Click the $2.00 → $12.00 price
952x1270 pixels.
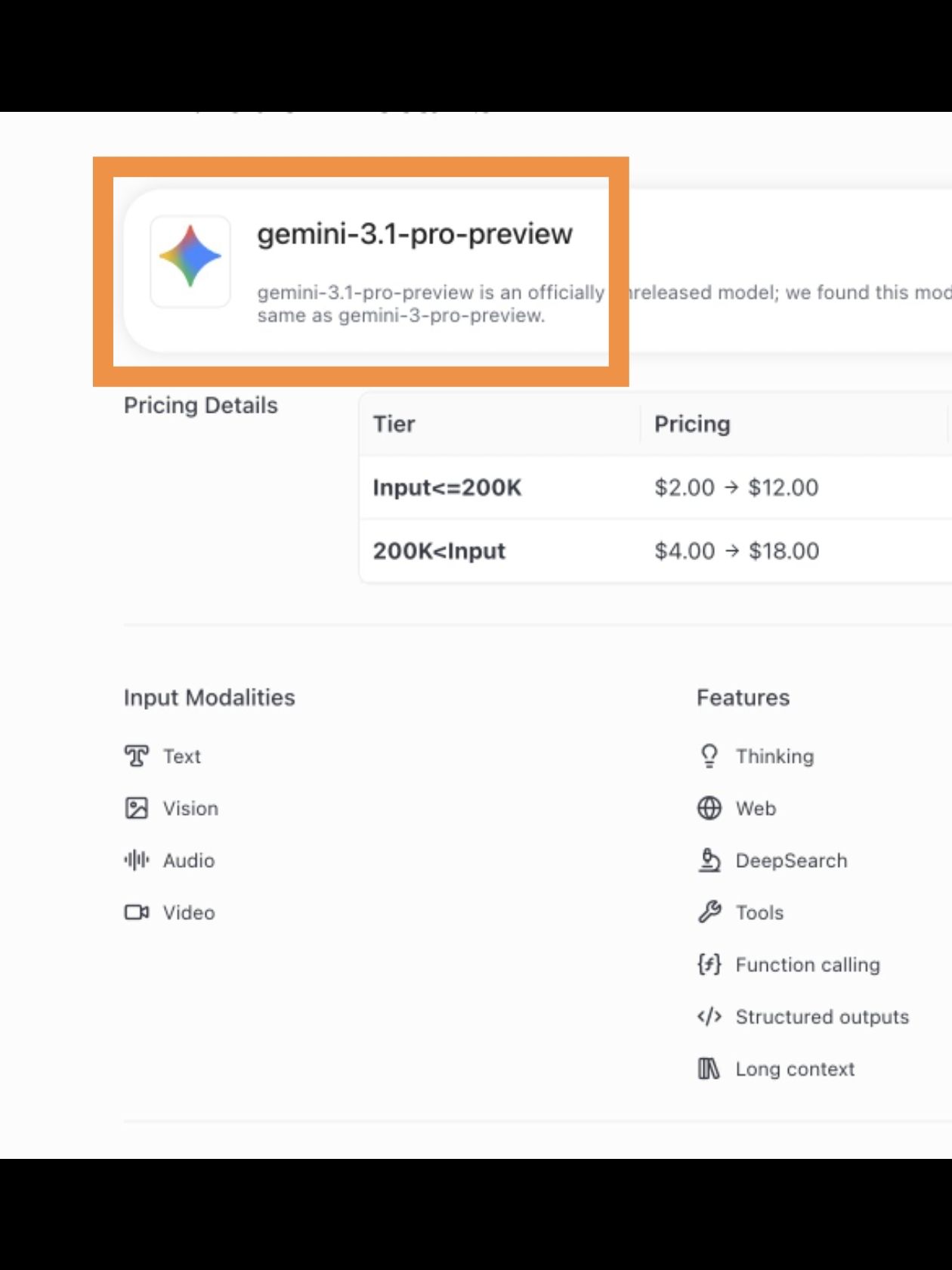coord(737,488)
